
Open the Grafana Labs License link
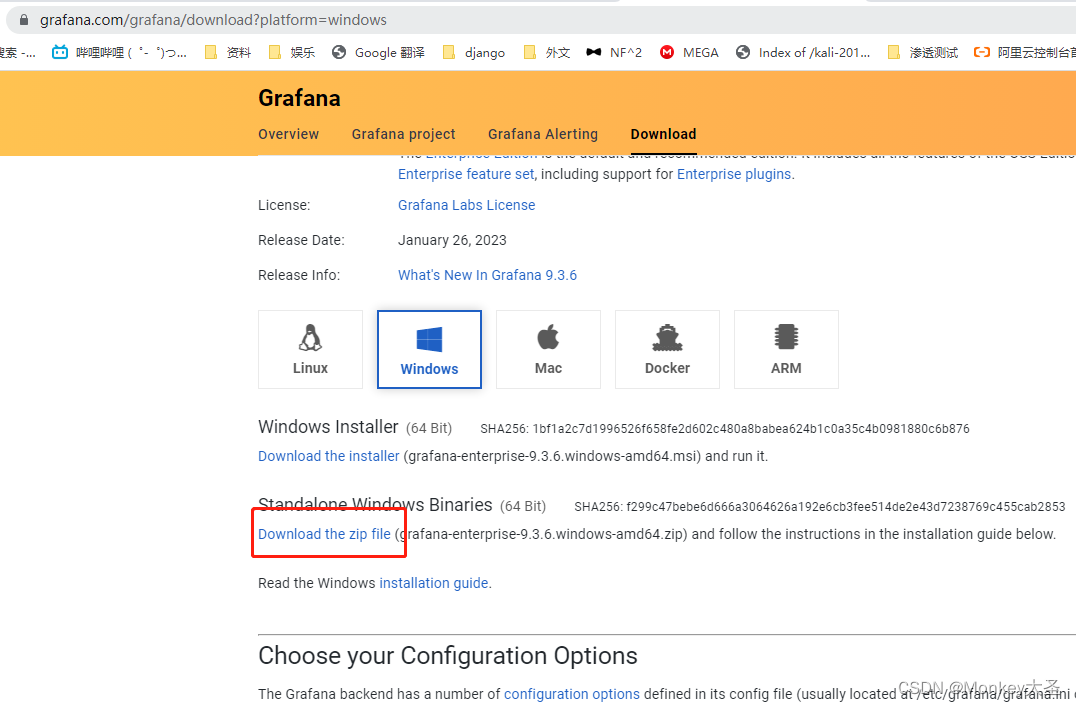coord(467,205)
